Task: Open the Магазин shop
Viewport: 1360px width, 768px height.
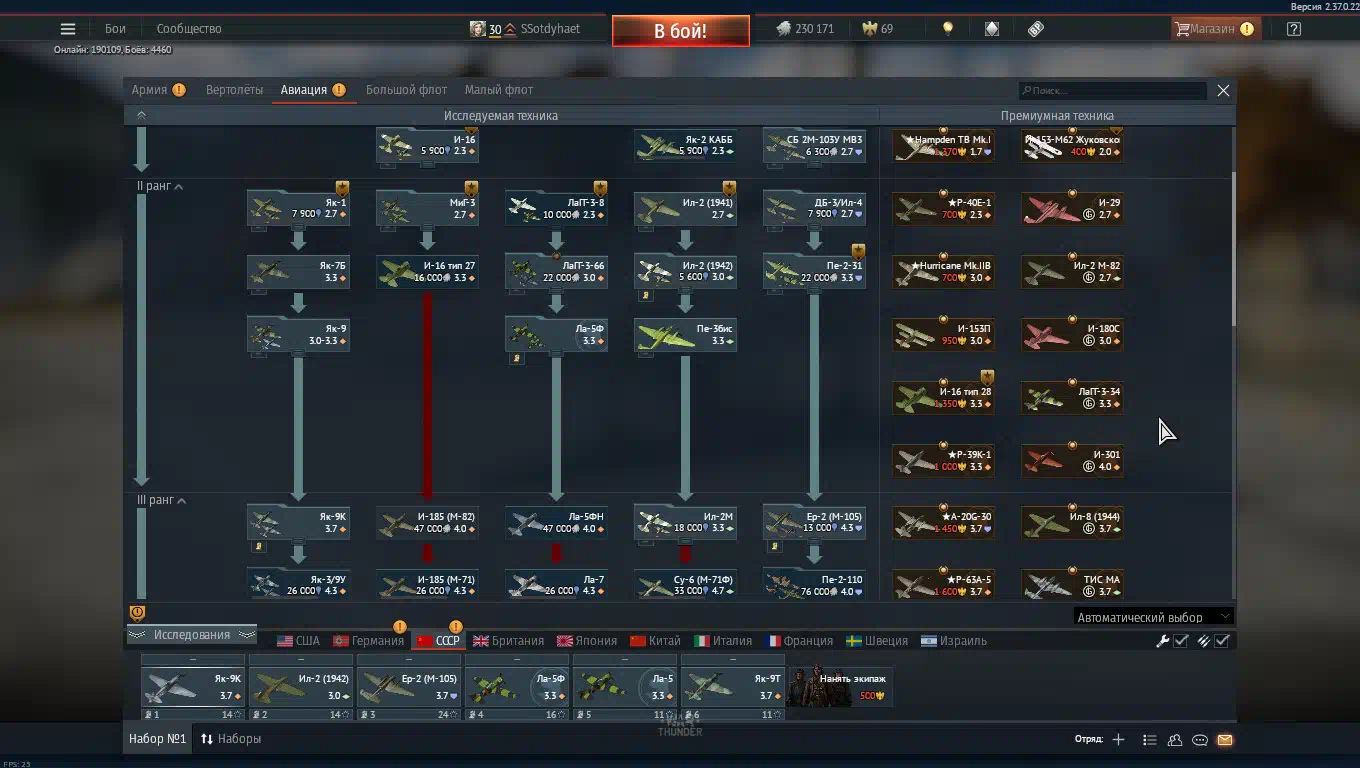Action: [x=1214, y=29]
